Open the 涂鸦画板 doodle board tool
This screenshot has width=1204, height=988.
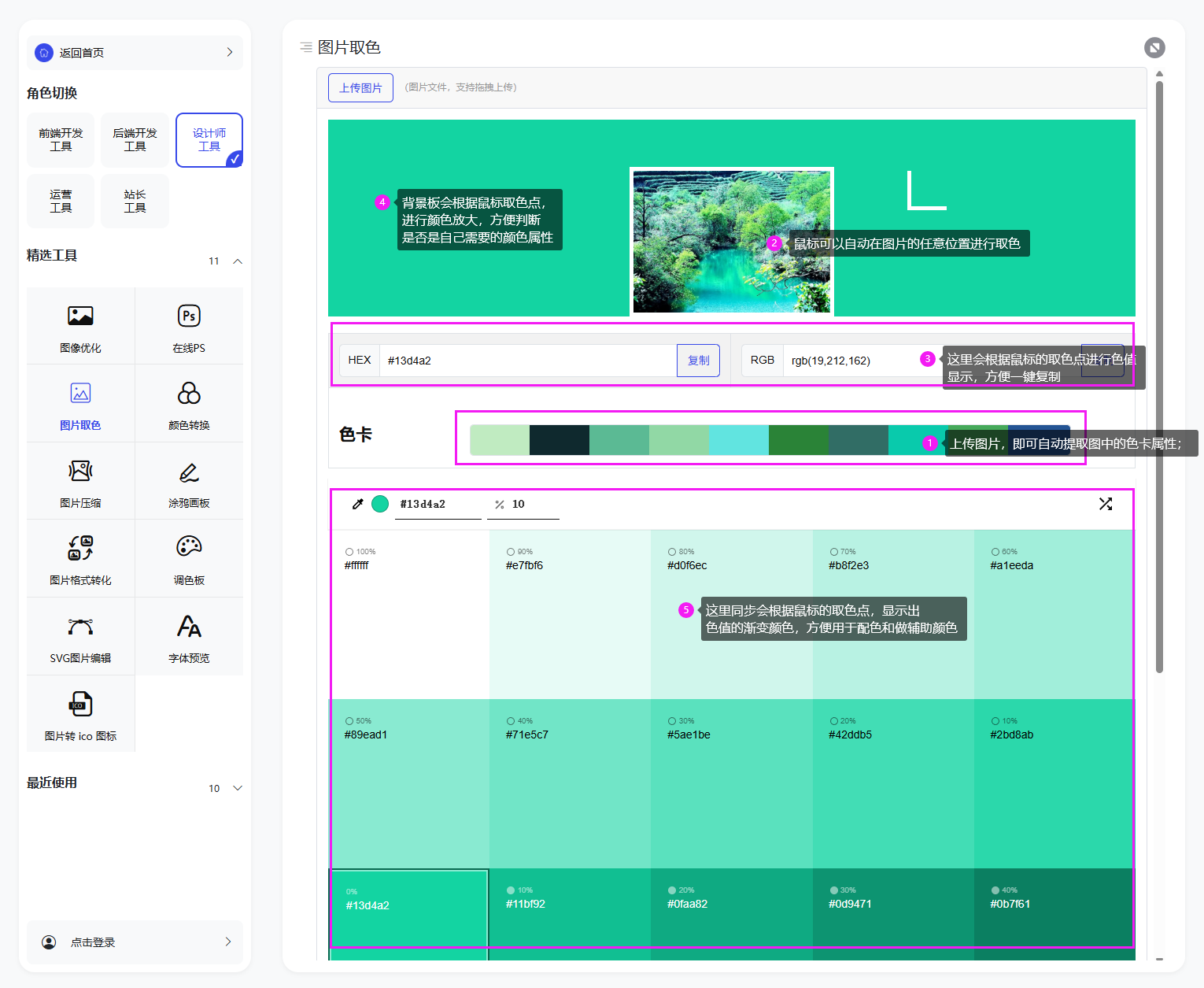click(189, 481)
